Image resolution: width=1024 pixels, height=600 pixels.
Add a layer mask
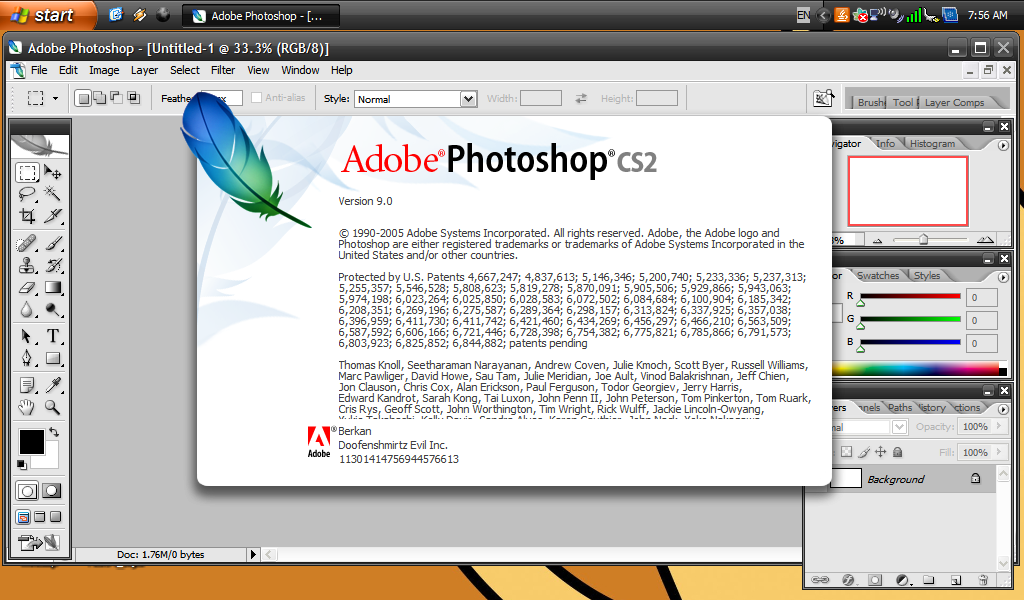[875, 579]
